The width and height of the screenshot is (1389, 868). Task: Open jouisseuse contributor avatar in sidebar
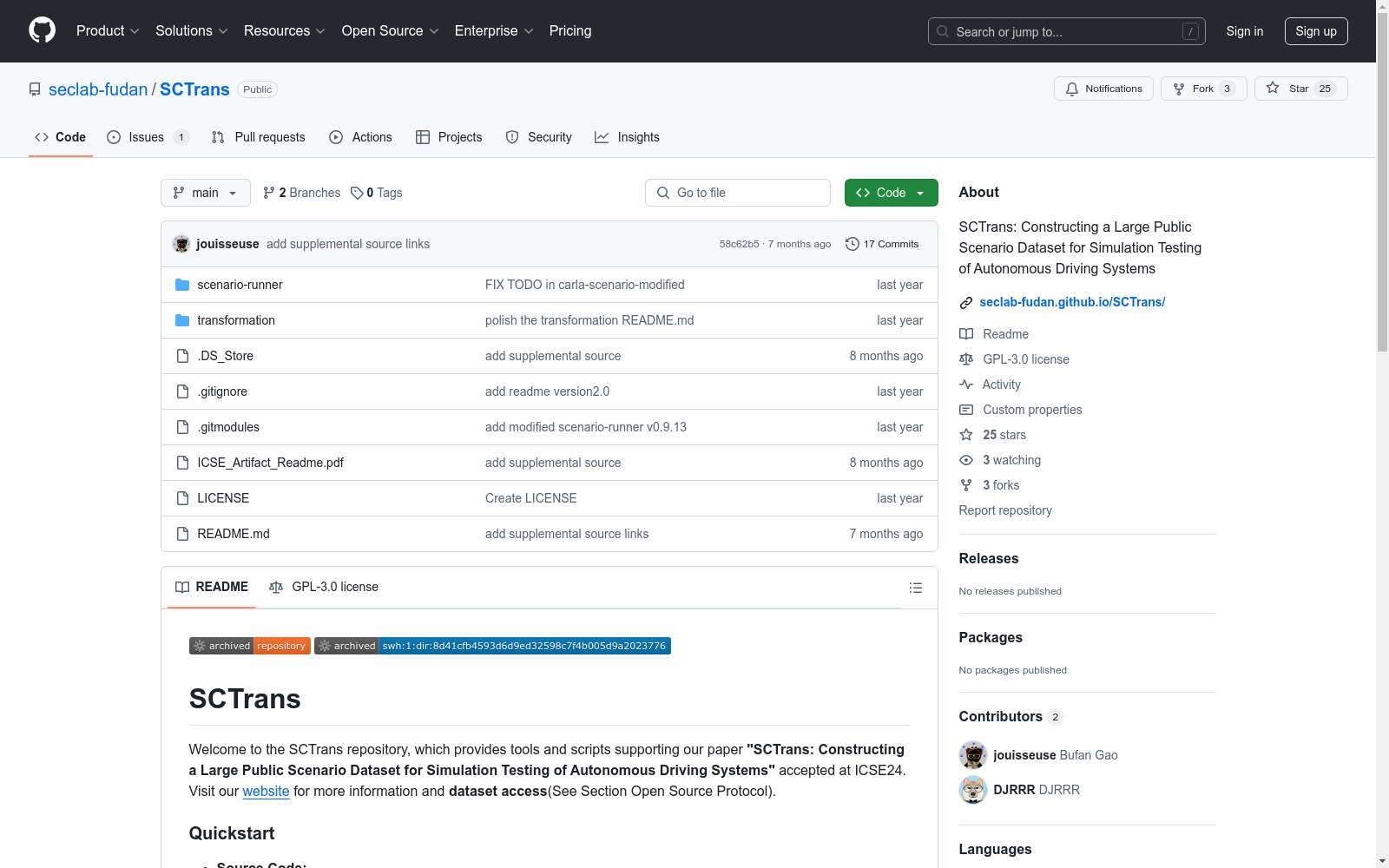point(973,755)
